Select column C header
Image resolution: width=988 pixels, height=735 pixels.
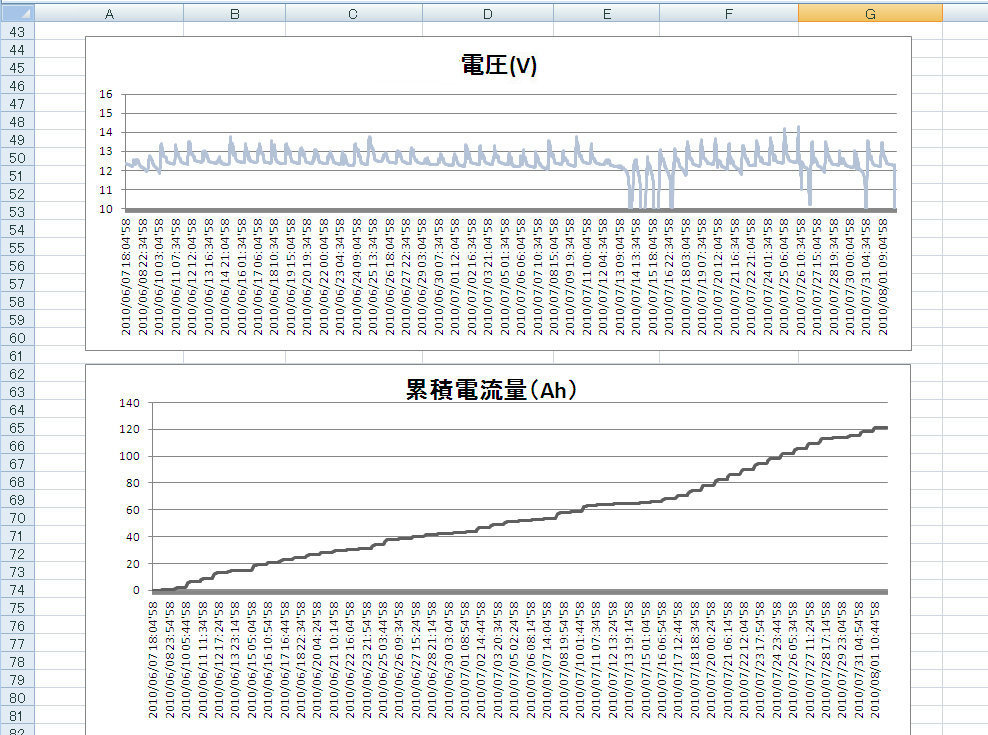click(x=353, y=14)
